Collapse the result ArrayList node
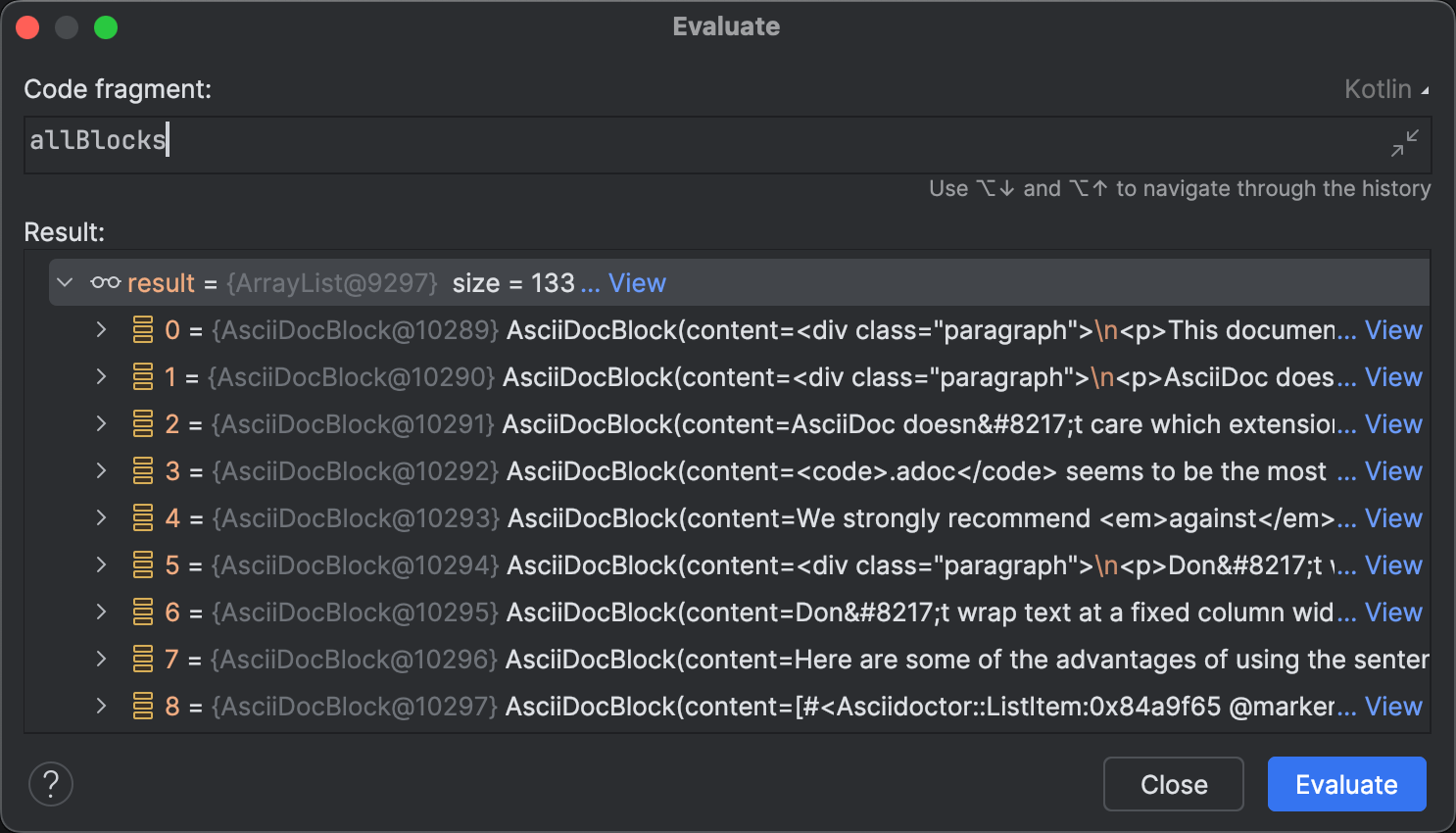 pos(65,283)
